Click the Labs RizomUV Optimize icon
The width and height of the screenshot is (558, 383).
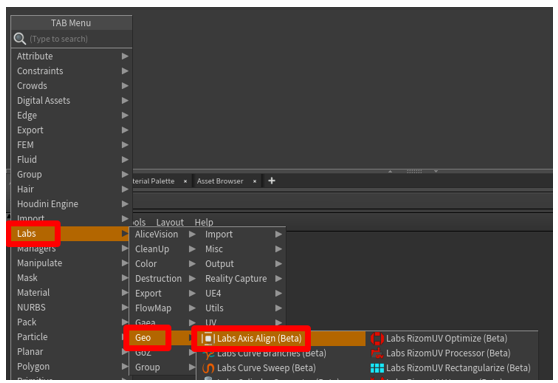[377, 338]
